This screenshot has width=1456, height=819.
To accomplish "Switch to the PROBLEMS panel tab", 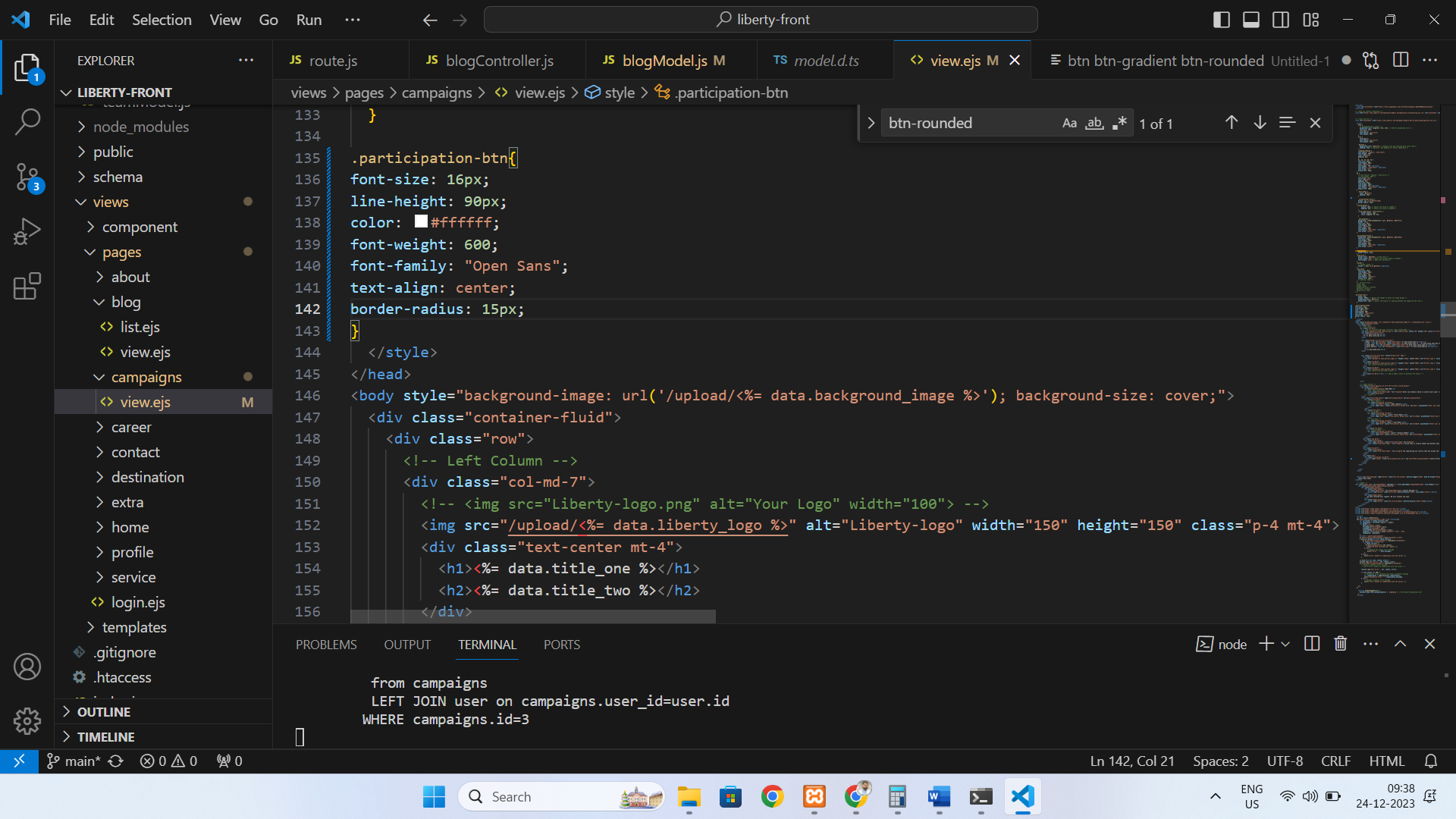I will click(326, 645).
